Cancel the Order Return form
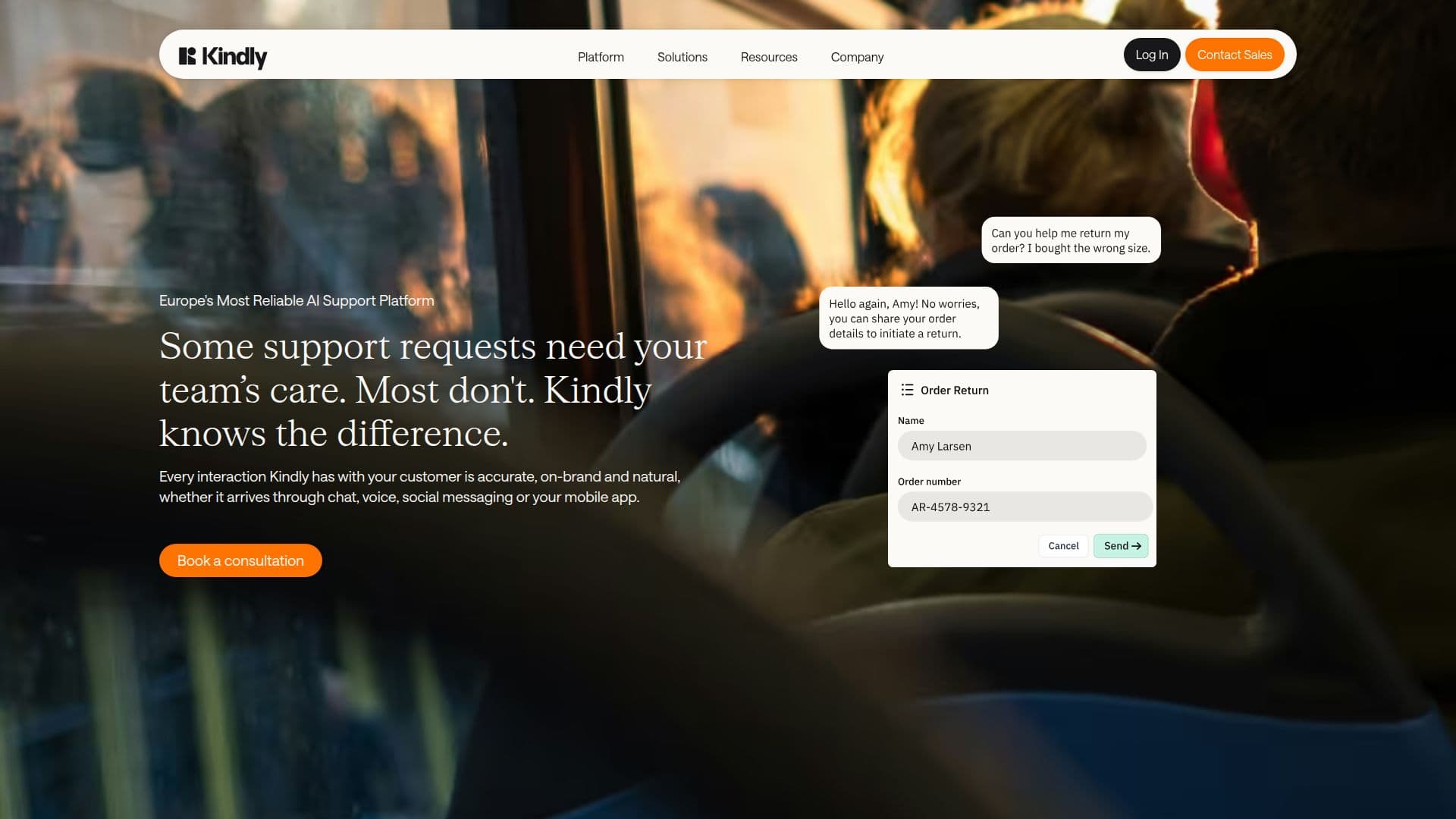1456x819 pixels. (1063, 546)
